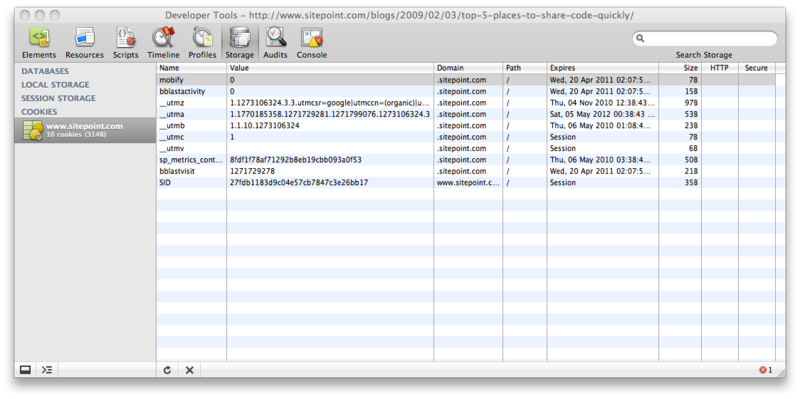This screenshot has height=399, width=800.
Task: Open the Scripts panel
Action: click(x=126, y=43)
